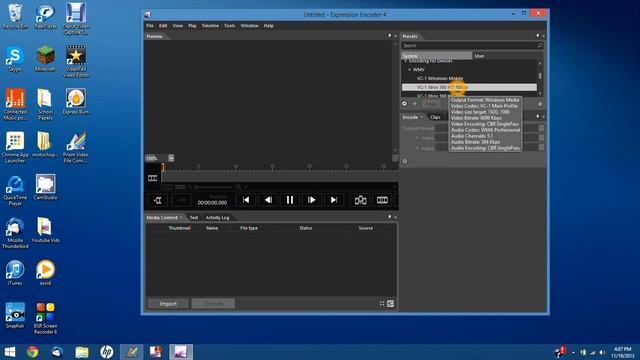Click the gear icon in Presets panel
This screenshot has height=360, width=640.
404,104
